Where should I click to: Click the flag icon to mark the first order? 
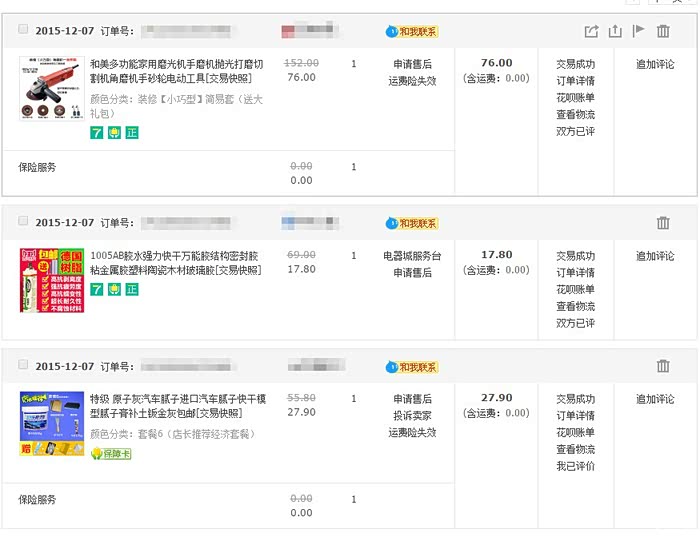click(x=639, y=31)
